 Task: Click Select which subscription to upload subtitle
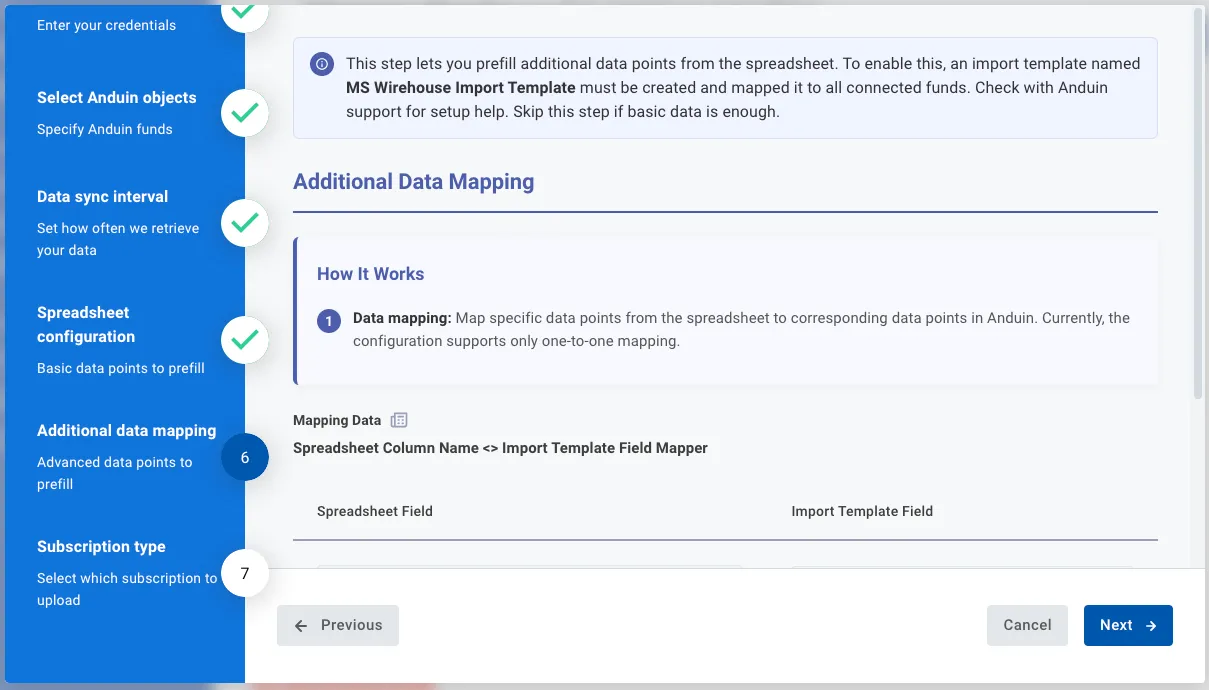coord(127,589)
